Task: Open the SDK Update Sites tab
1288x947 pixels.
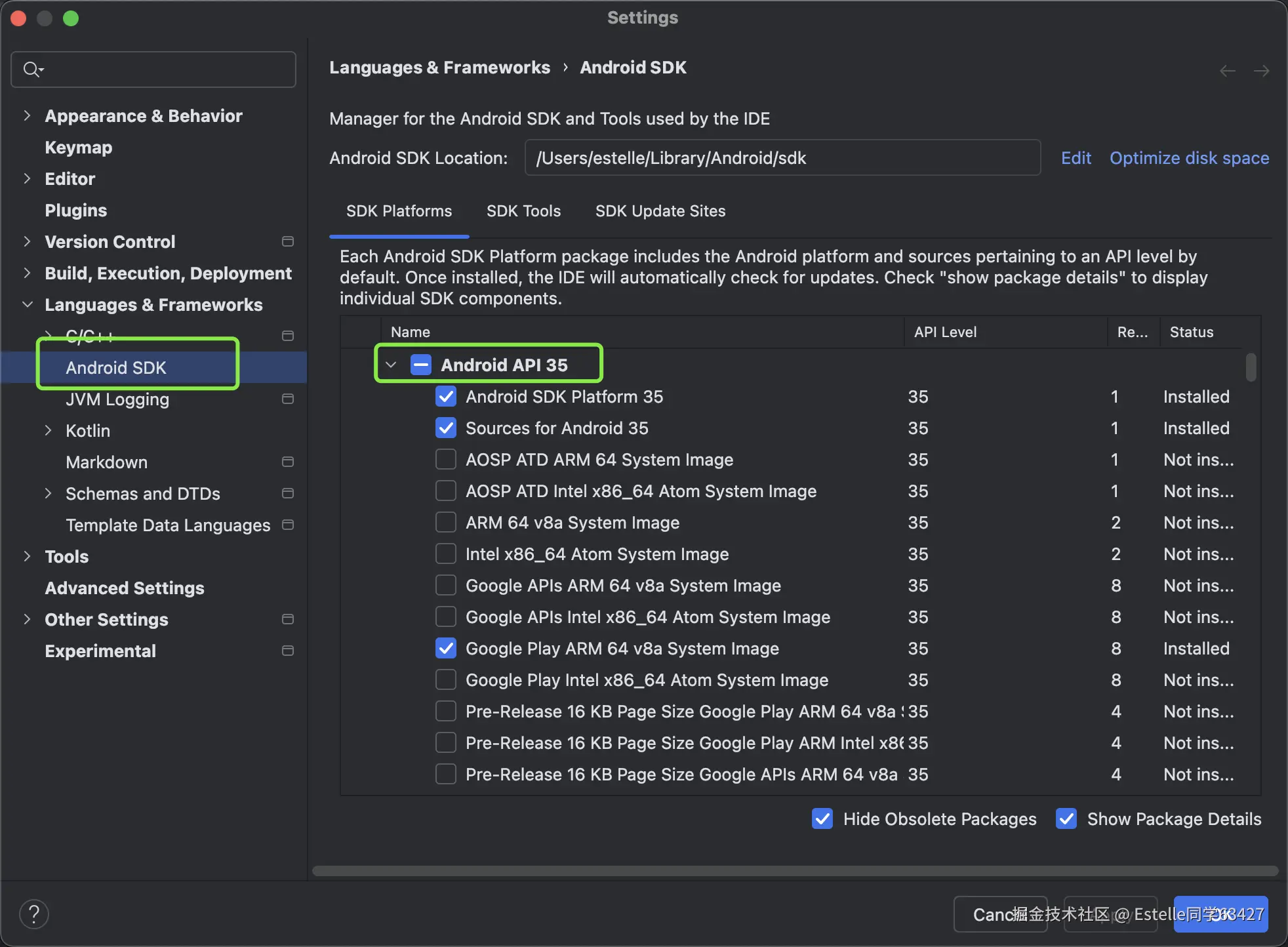Action: [x=660, y=211]
